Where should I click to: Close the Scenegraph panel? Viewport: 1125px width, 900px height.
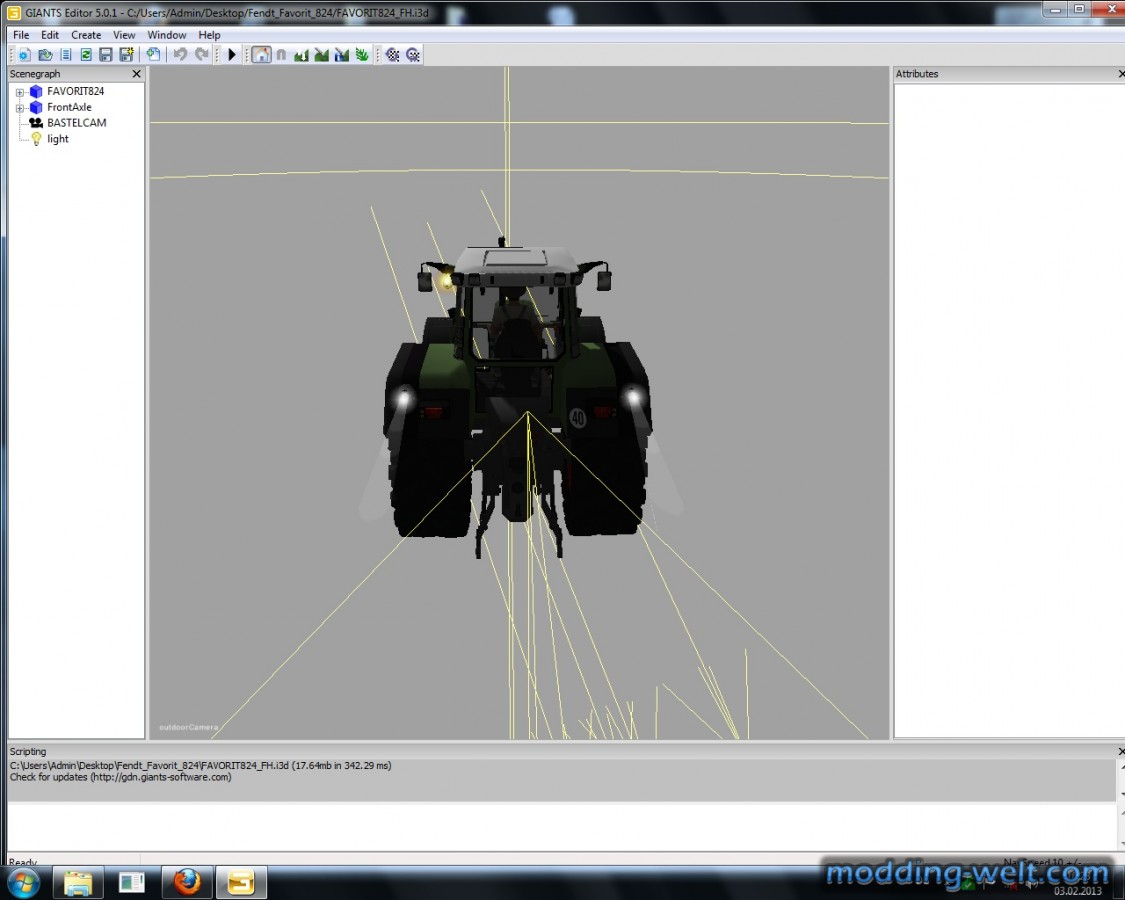point(136,74)
